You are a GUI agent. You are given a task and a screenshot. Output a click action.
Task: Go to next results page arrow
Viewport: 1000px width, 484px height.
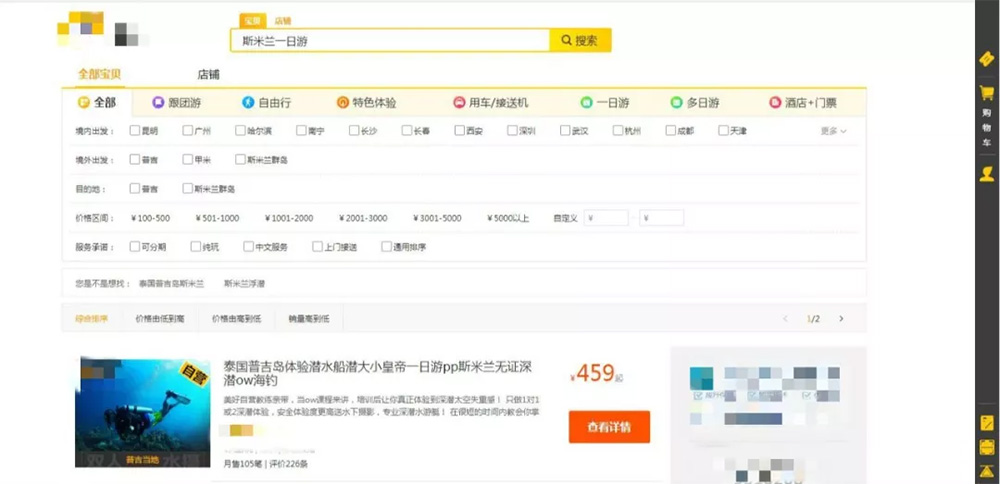point(841,318)
